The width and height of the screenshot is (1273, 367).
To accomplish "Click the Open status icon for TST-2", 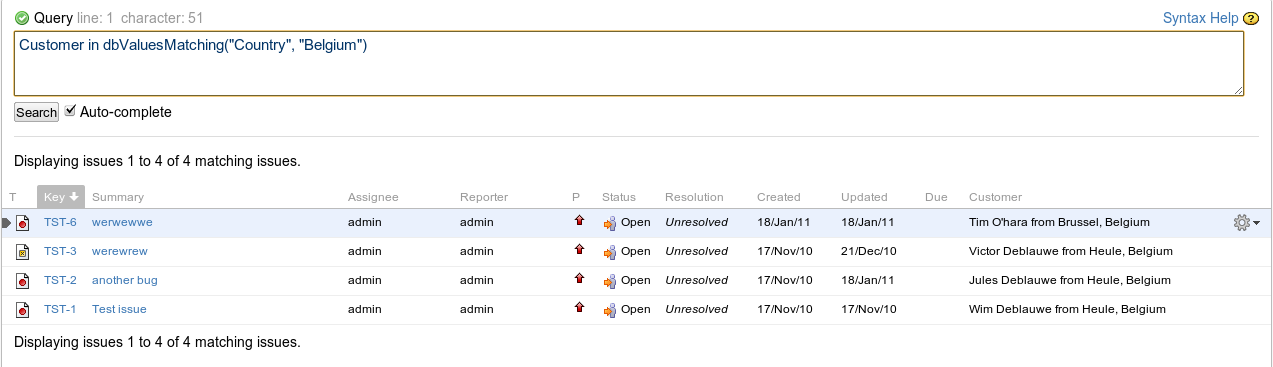I will 609,281.
